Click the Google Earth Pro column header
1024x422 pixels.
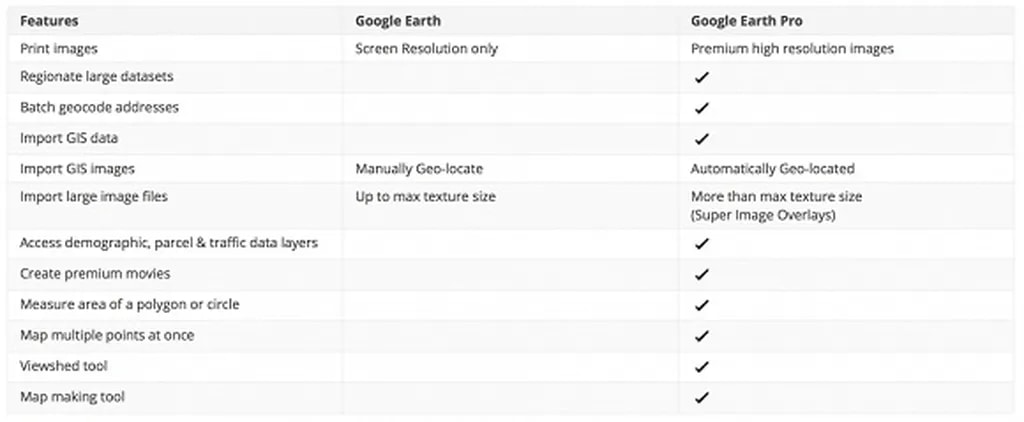745,20
